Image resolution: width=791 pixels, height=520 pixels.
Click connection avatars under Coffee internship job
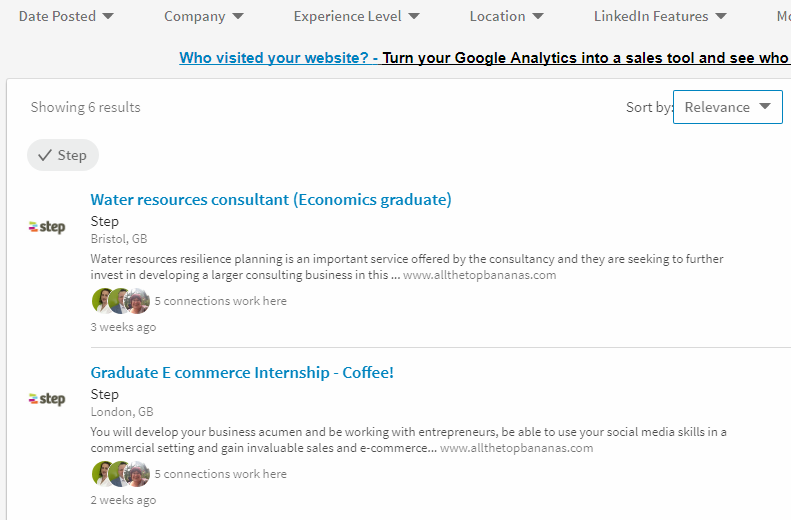tap(120, 474)
